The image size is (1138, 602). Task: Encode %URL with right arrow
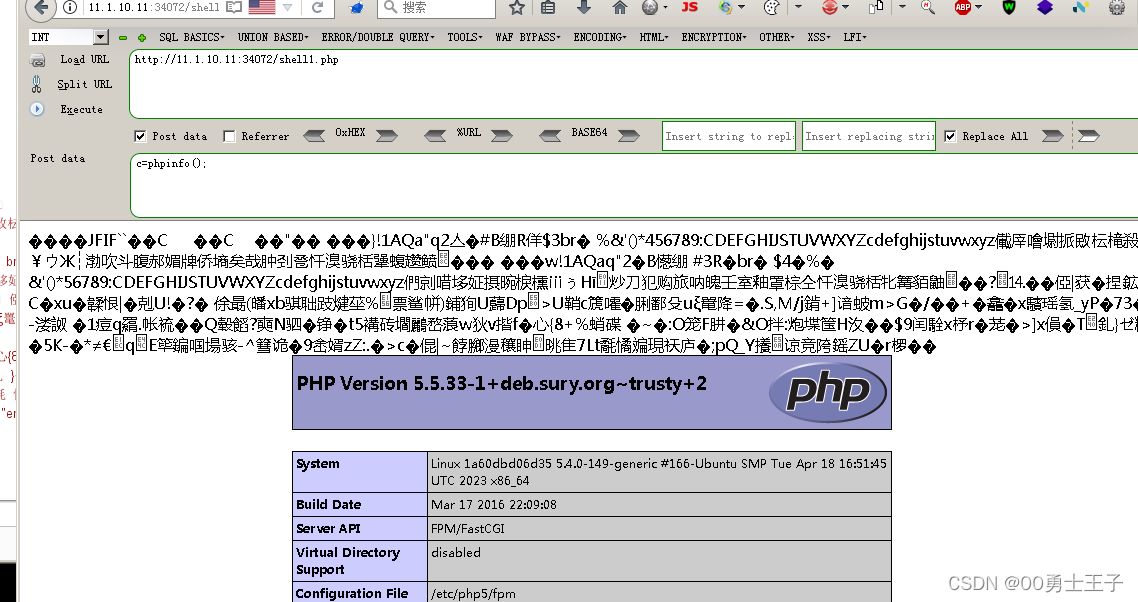502,136
